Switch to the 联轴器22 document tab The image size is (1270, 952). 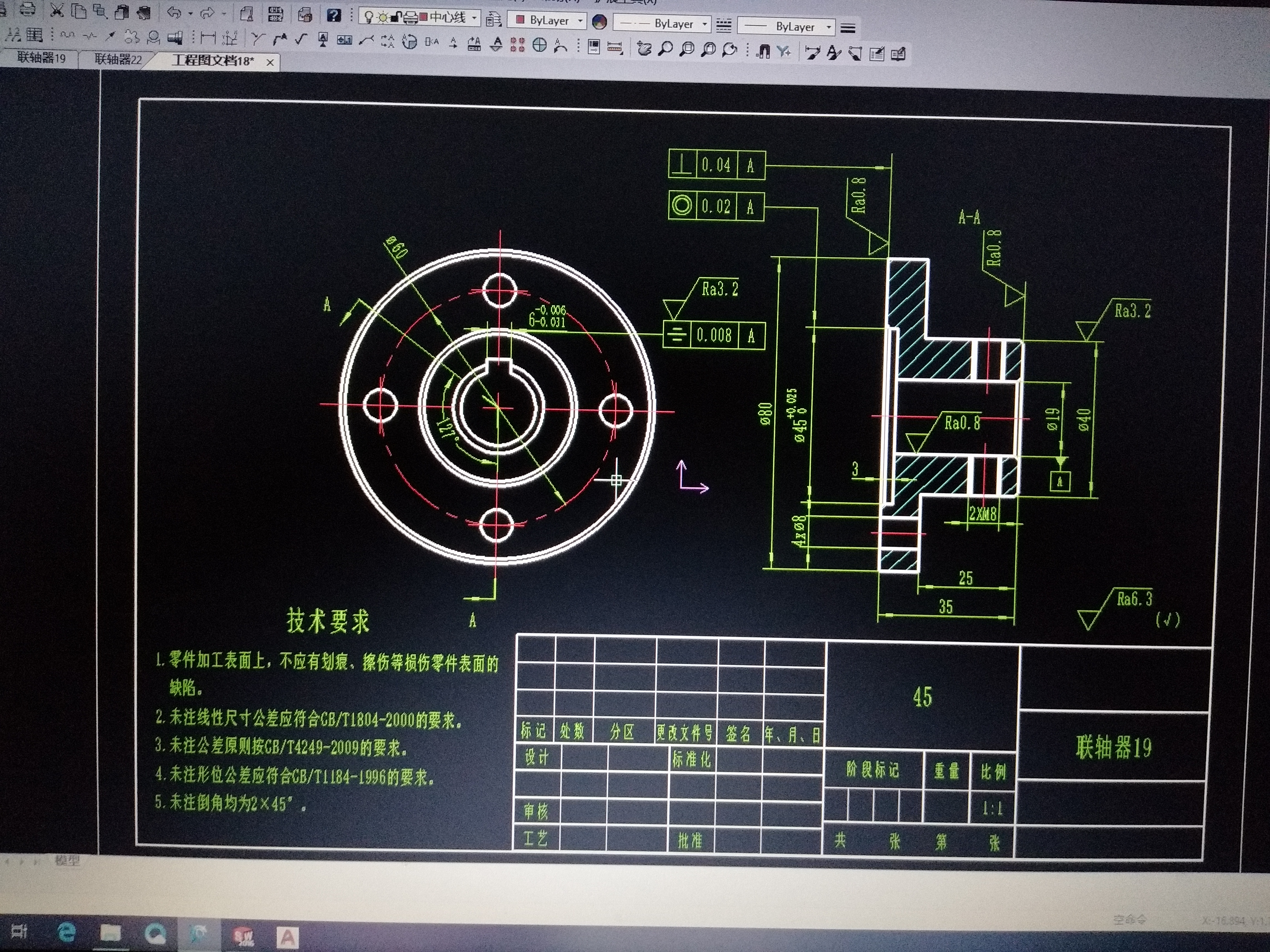(118, 59)
